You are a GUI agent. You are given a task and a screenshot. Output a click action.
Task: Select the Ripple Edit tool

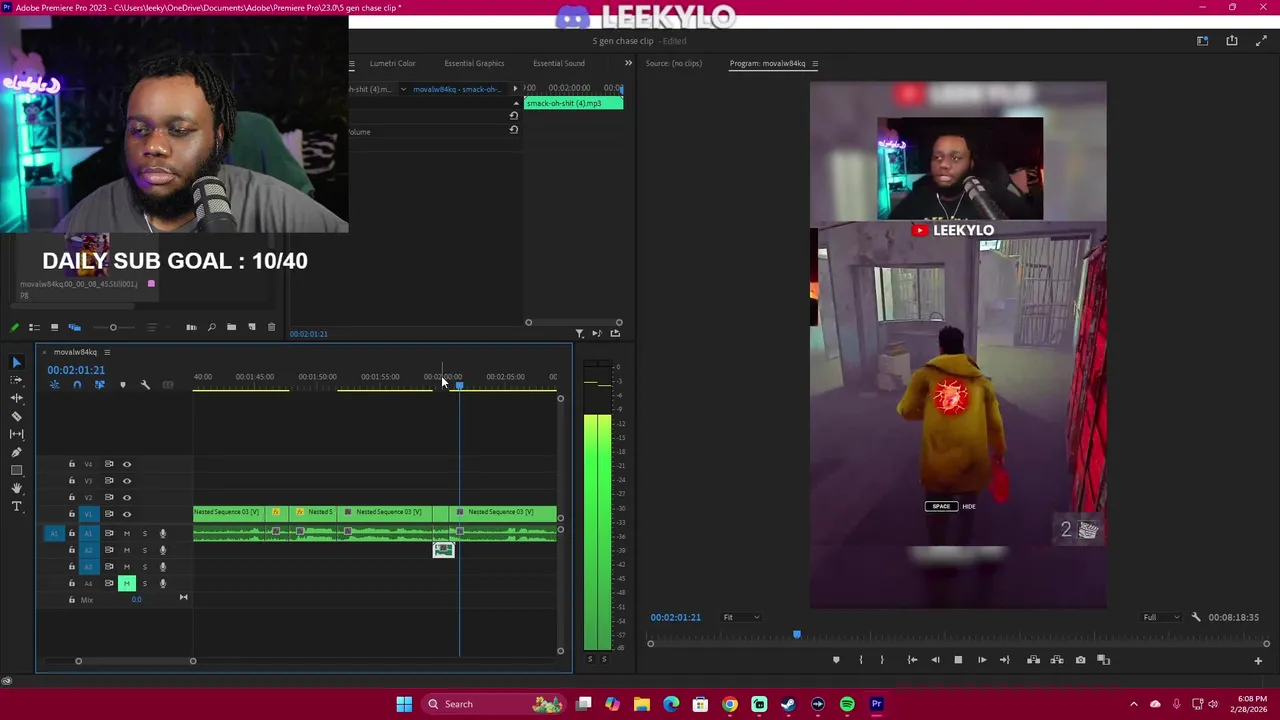tap(17, 398)
